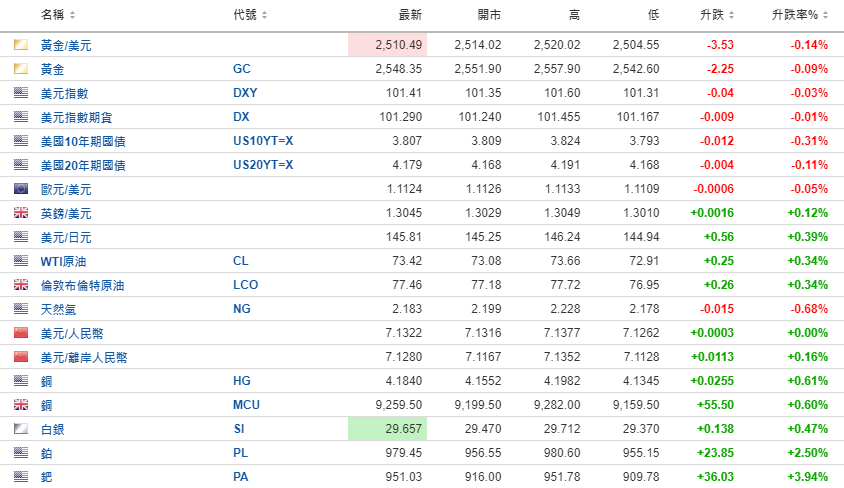Screen dimensions: 844x488
Task: Click the UK flag beside 倫敦布倫特原油
Action: tap(21, 285)
